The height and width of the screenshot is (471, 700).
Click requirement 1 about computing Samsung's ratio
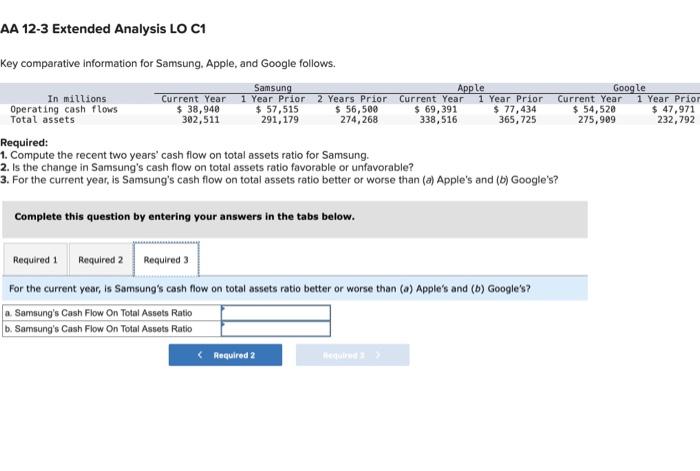(185, 155)
